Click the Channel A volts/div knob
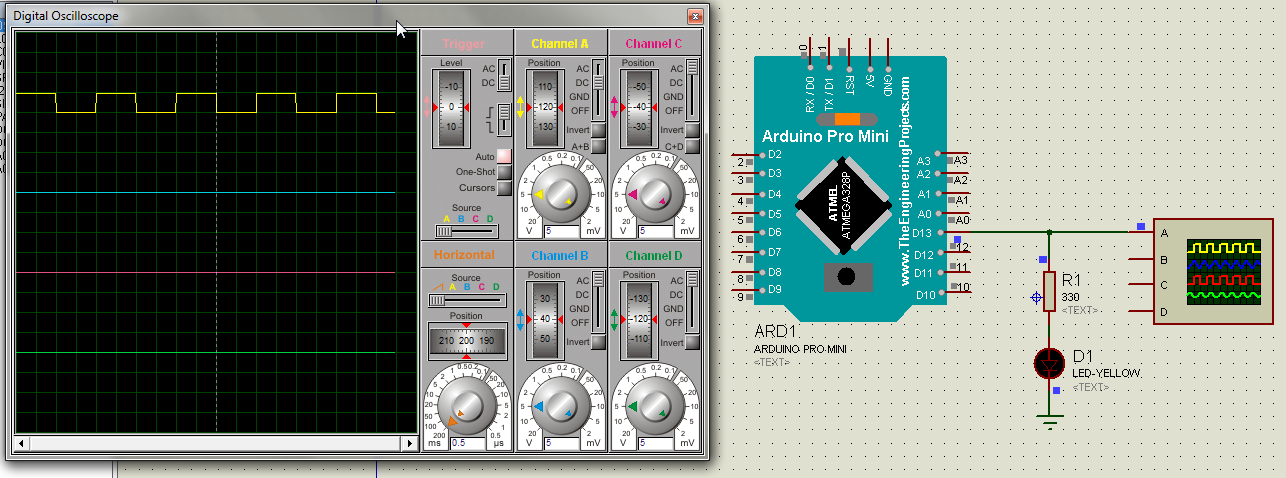Image resolution: width=1286 pixels, height=478 pixels. [x=560, y=193]
